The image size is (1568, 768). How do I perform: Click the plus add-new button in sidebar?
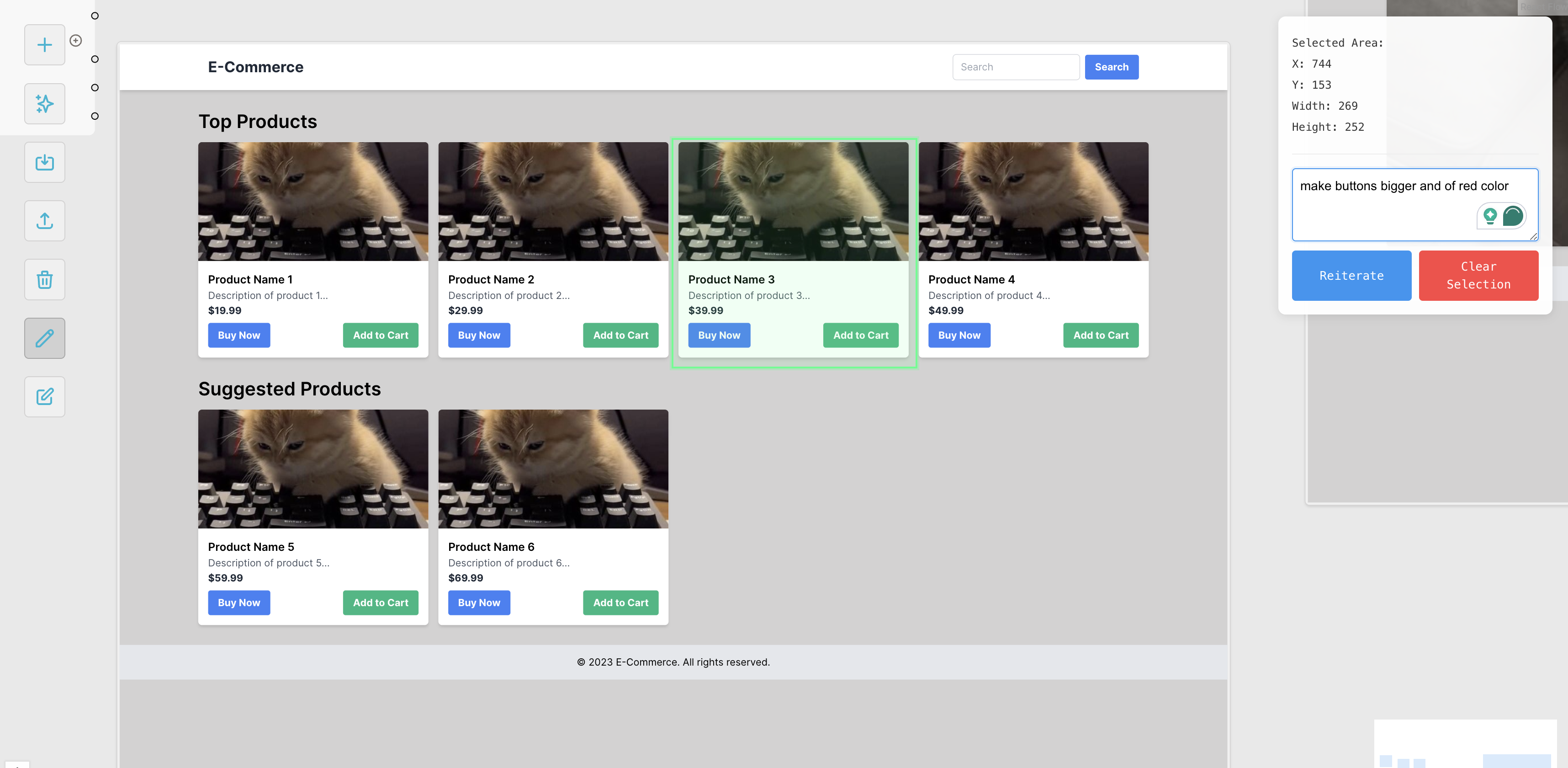pos(44,44)
